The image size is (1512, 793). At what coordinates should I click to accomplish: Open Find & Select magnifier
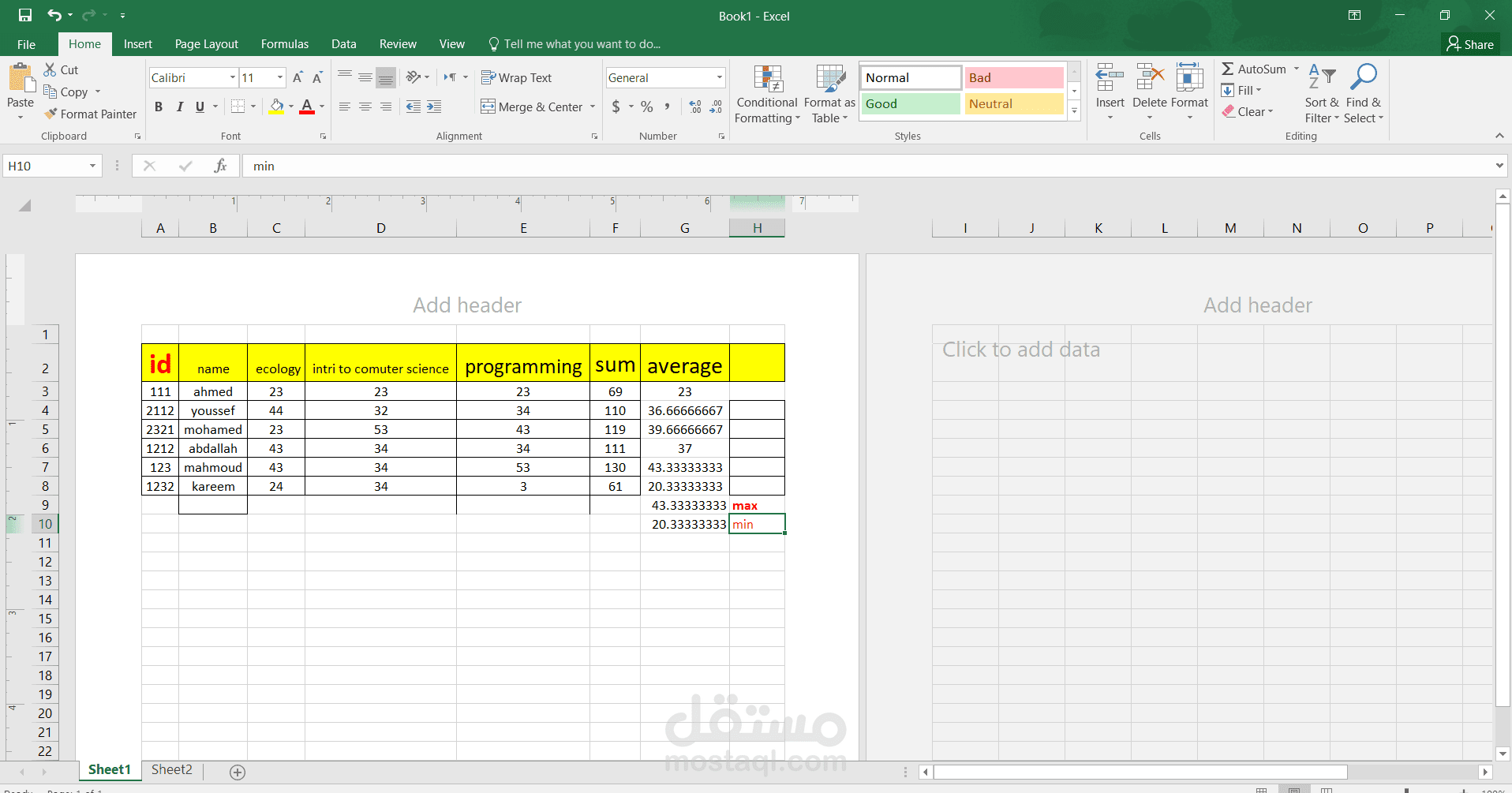1364,94
